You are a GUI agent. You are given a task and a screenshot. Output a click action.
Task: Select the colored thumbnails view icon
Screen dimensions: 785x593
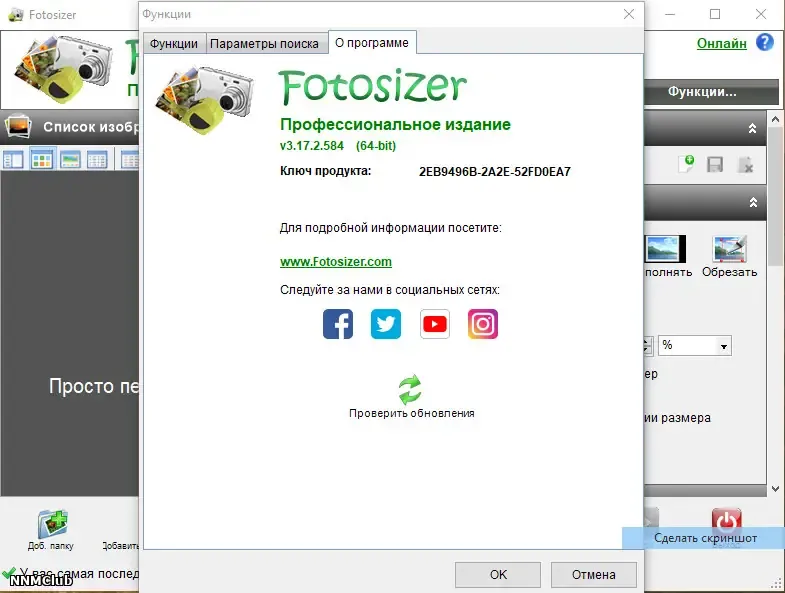pyautogui.click(x=42, y=160)
